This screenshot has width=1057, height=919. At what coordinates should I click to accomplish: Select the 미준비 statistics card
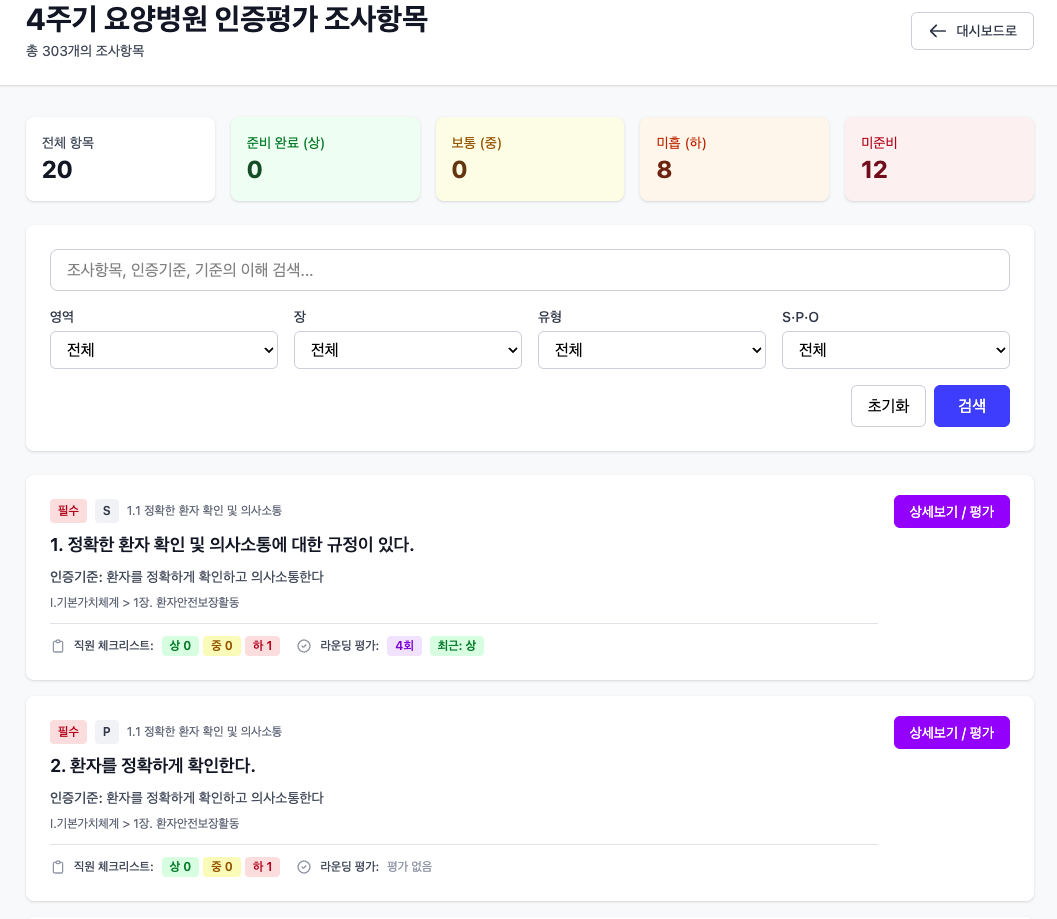[x=939, y=159]
